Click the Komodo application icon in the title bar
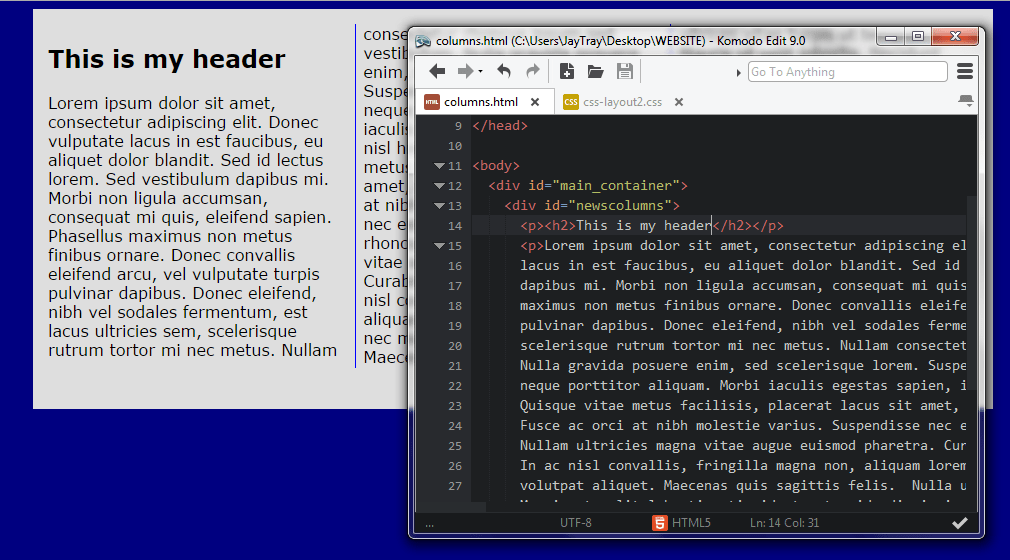This screenshot has height=560, width=1010. click(x=423, y=41)
